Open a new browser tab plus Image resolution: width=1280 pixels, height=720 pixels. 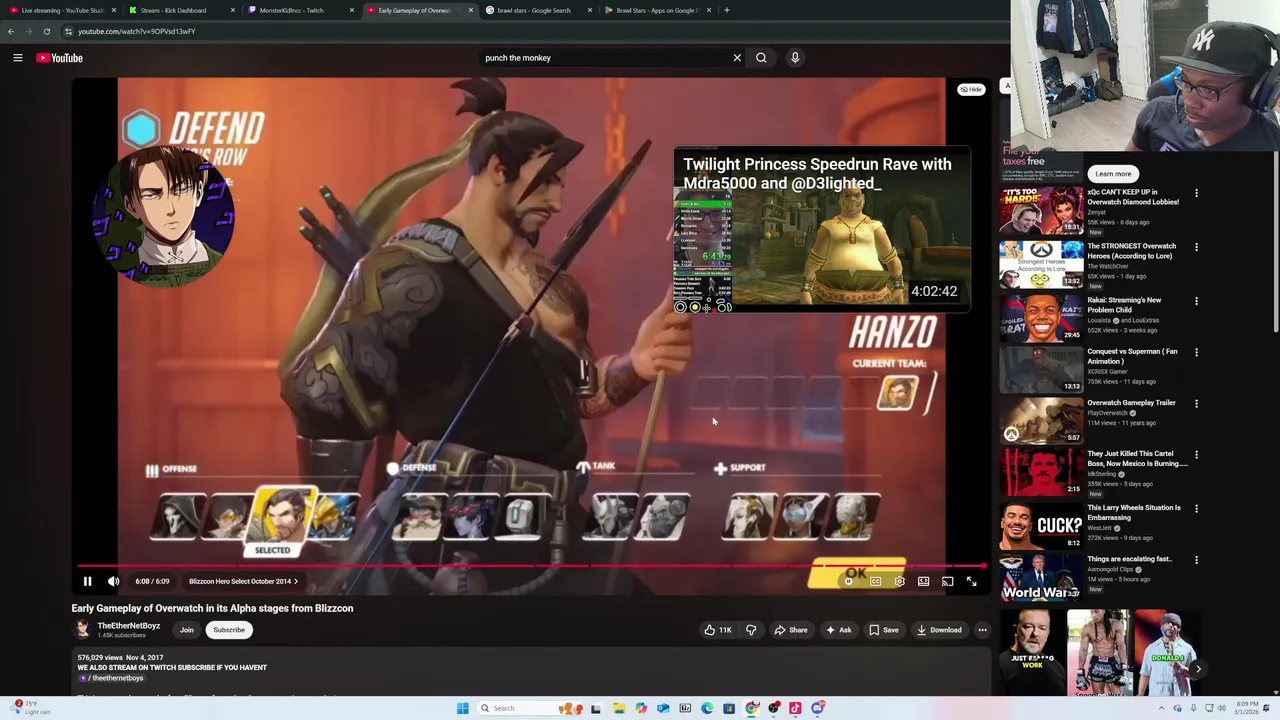click(727, 10)
